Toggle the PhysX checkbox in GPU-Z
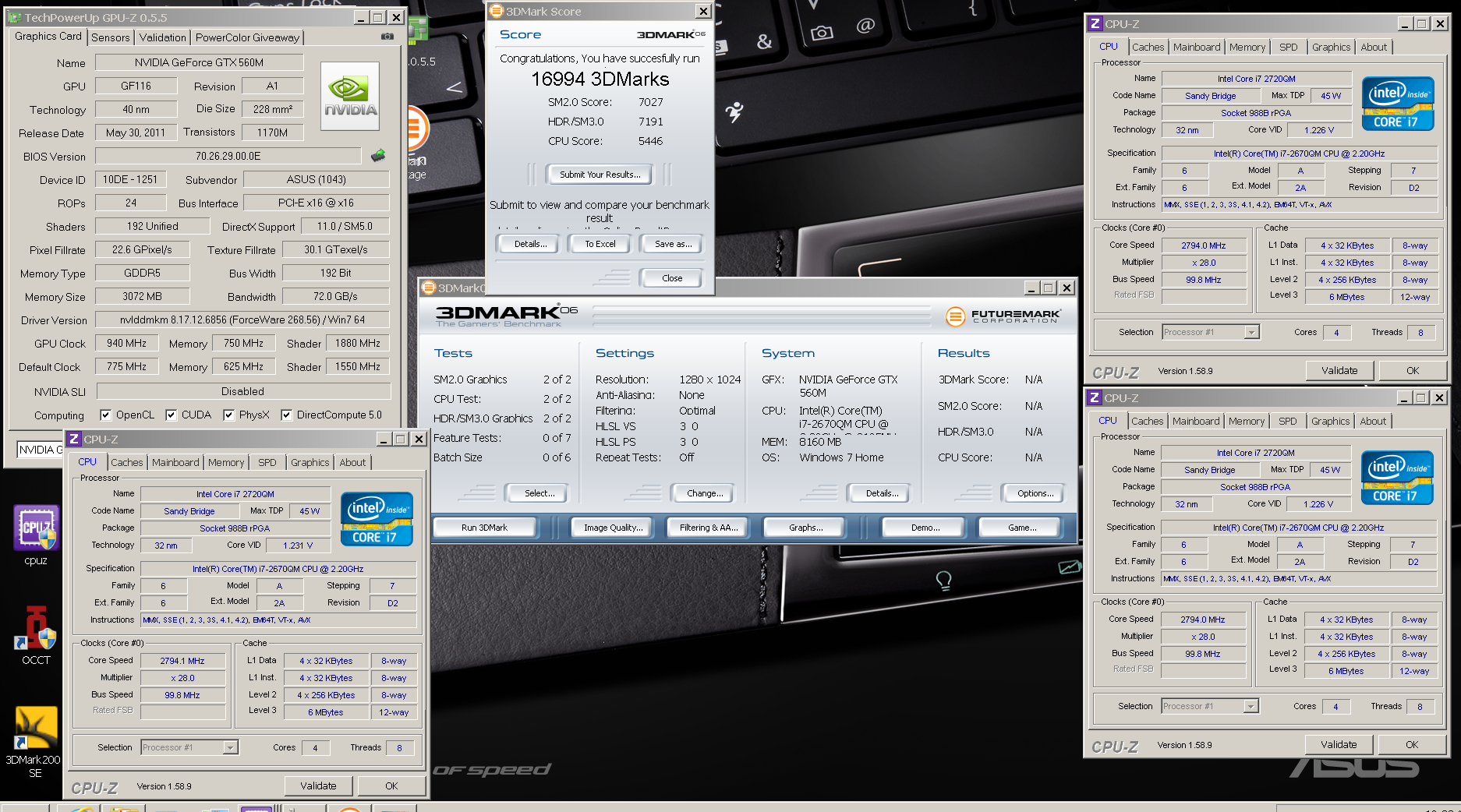Image resolution: width=1461 pixels, height=812 pixels. click(228, 415)
